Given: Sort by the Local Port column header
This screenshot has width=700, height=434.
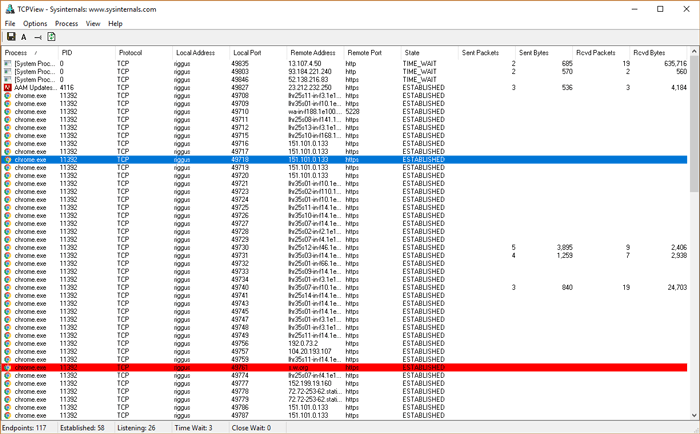Looking at the screenshot, I should [258, 53].
